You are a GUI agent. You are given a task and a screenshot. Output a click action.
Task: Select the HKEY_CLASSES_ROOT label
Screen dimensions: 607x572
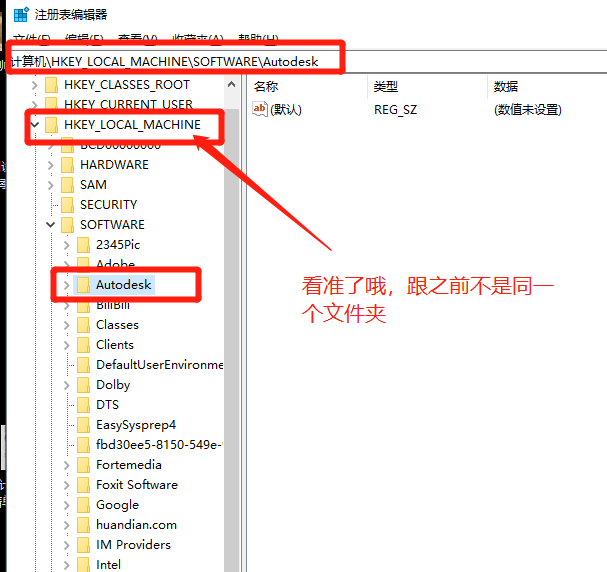127,85
